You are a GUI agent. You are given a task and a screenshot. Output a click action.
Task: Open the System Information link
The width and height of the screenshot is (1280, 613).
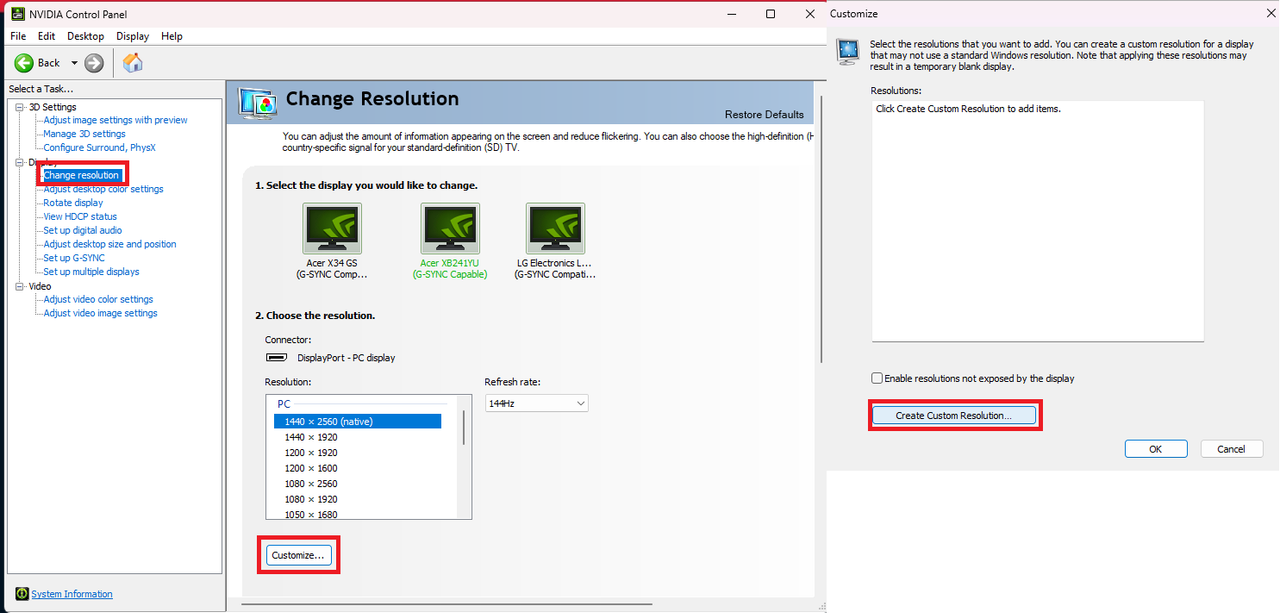point(72,594)
